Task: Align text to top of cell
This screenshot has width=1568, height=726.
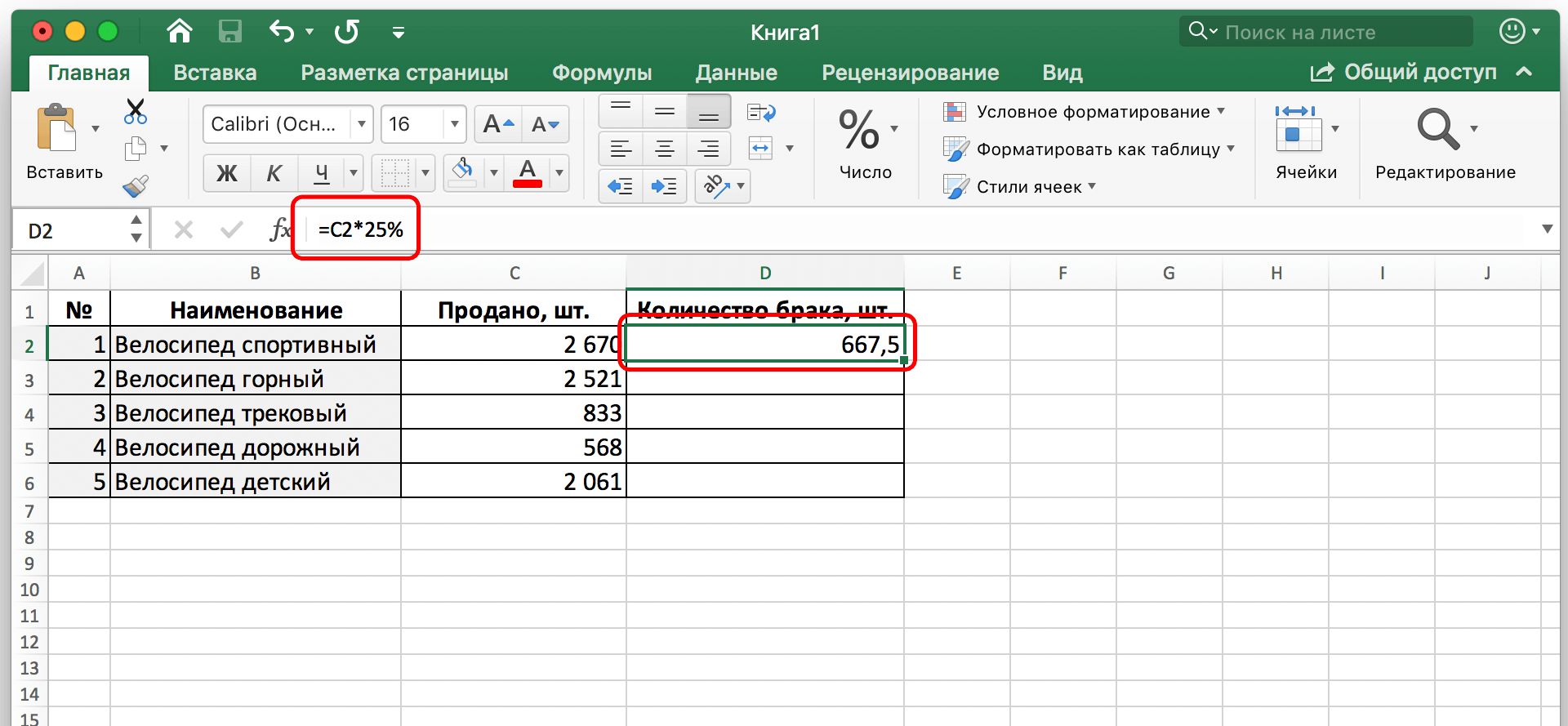Action: click(x=621, y=111)
